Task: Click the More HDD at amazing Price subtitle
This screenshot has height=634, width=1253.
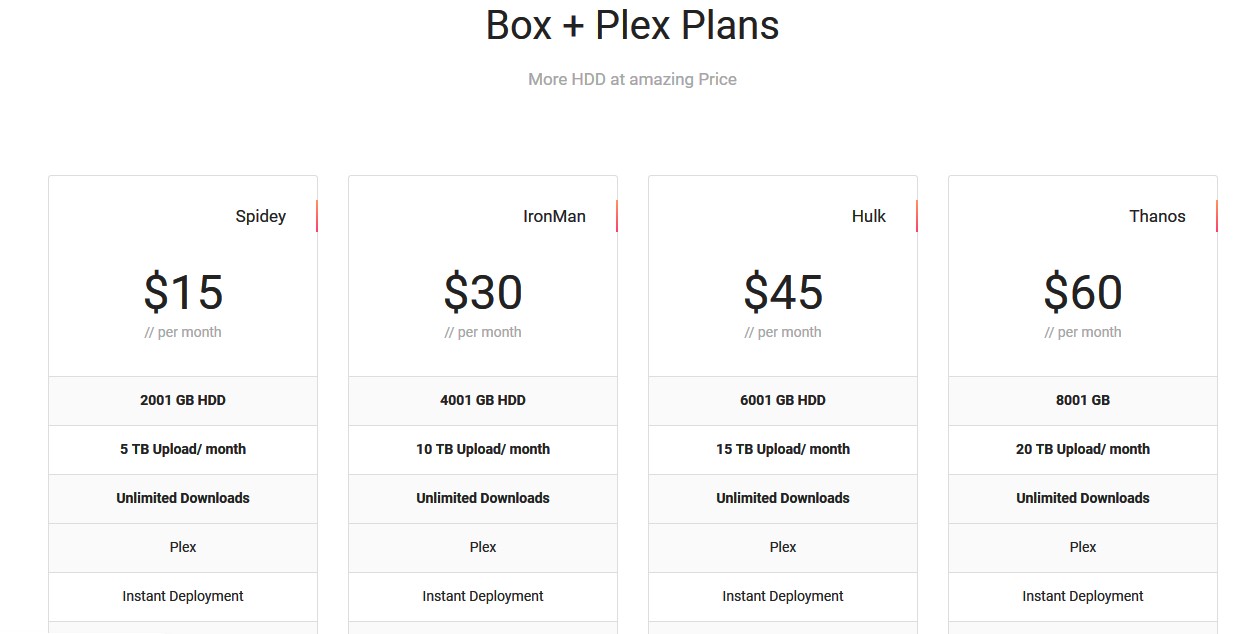Action: coord(632,79)
